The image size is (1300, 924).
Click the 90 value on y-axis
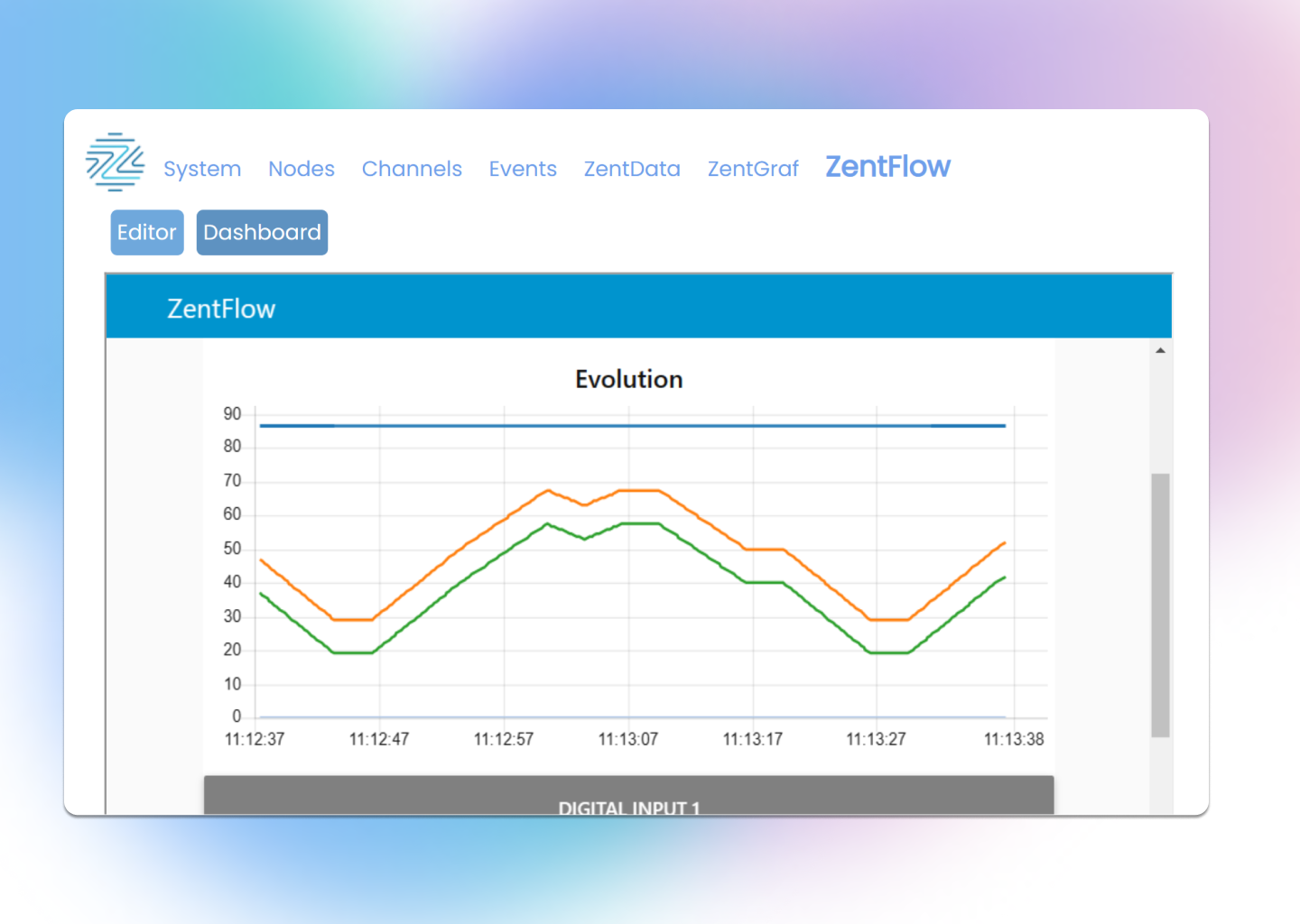click(x=233, y=414)
